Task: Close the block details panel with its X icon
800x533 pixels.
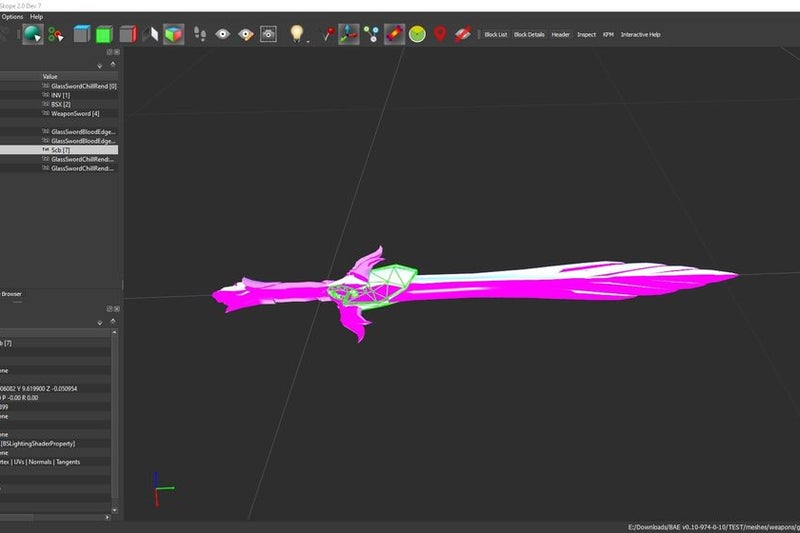Action: click(117, 309)
